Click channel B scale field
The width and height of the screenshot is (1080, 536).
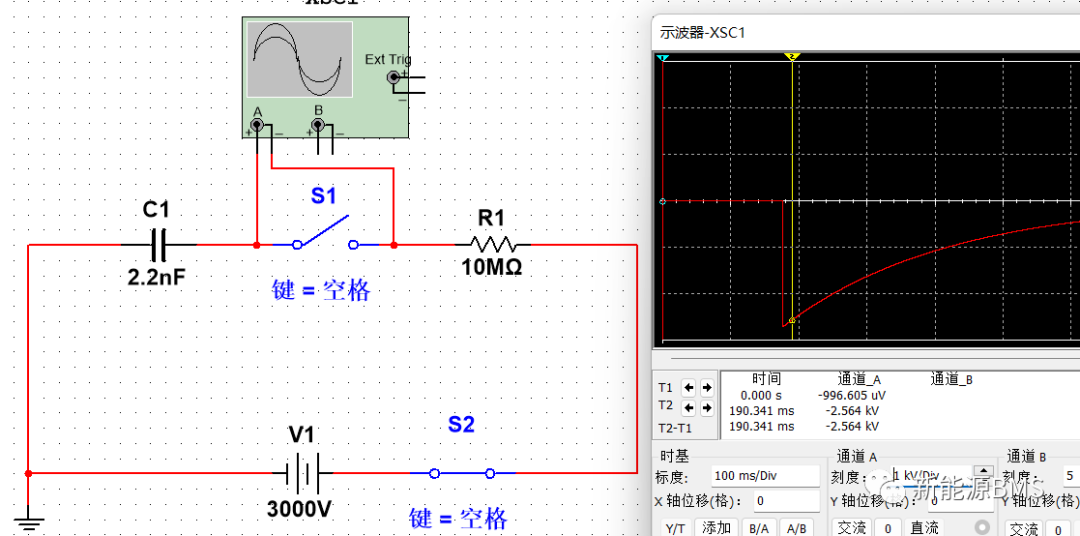[1071, 476]
